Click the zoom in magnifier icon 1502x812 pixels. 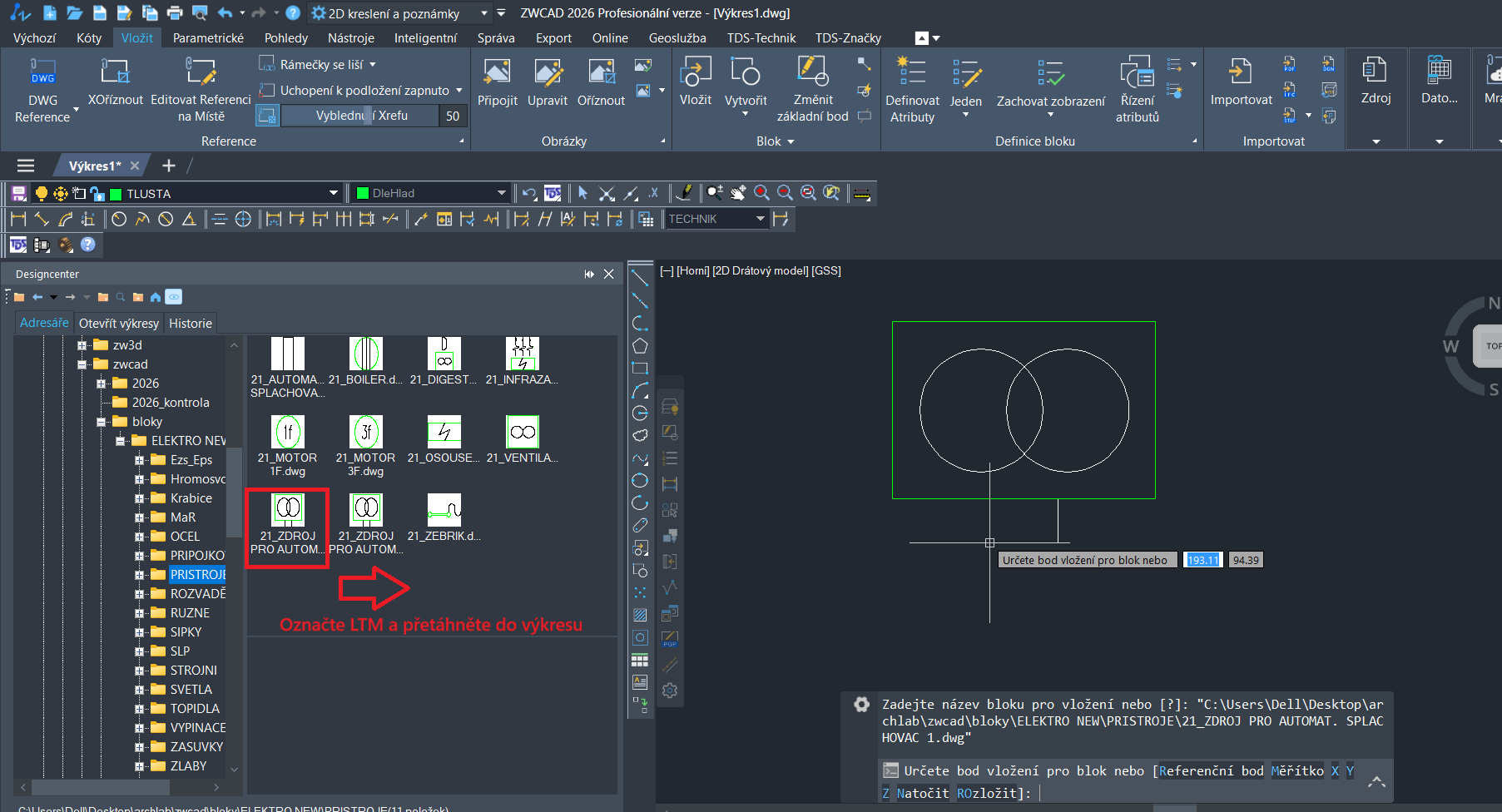[761, 193]
